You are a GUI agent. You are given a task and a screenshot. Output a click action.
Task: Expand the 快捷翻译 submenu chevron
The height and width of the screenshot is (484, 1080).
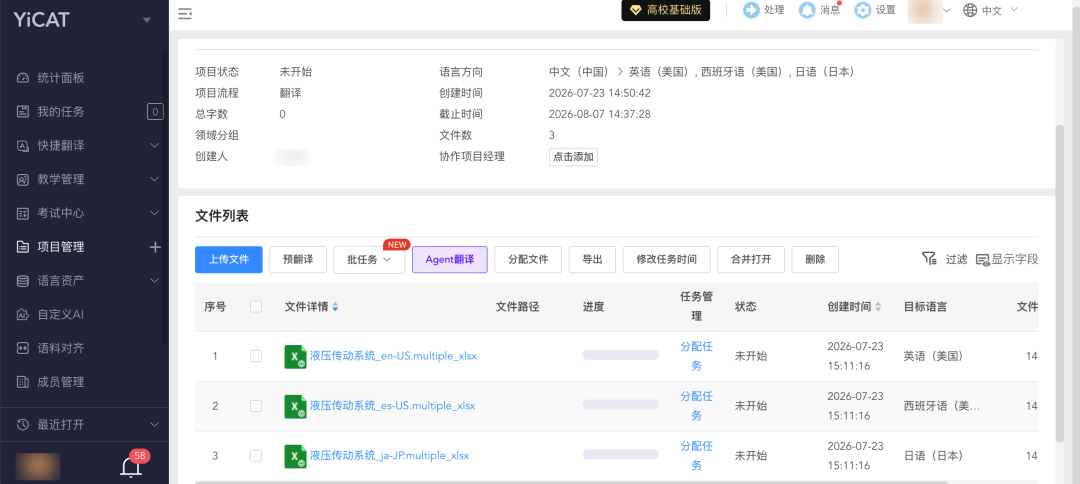(154, 145)
